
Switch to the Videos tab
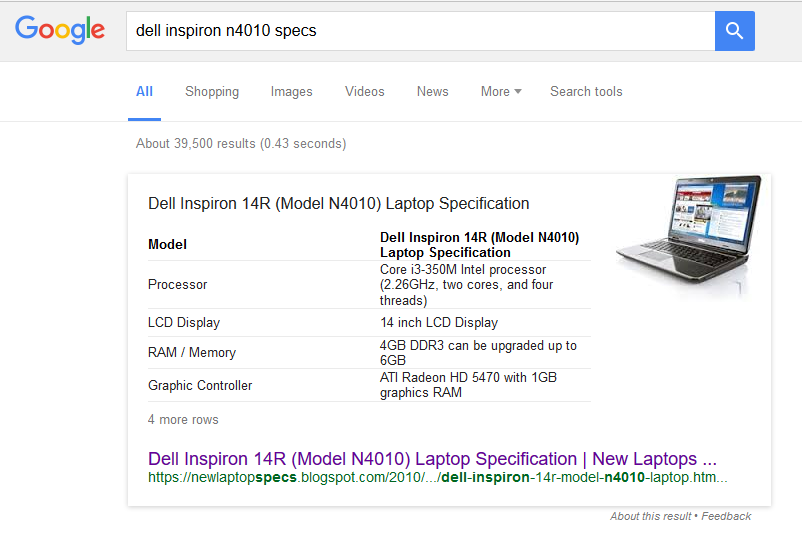click(x=365, y=92)
